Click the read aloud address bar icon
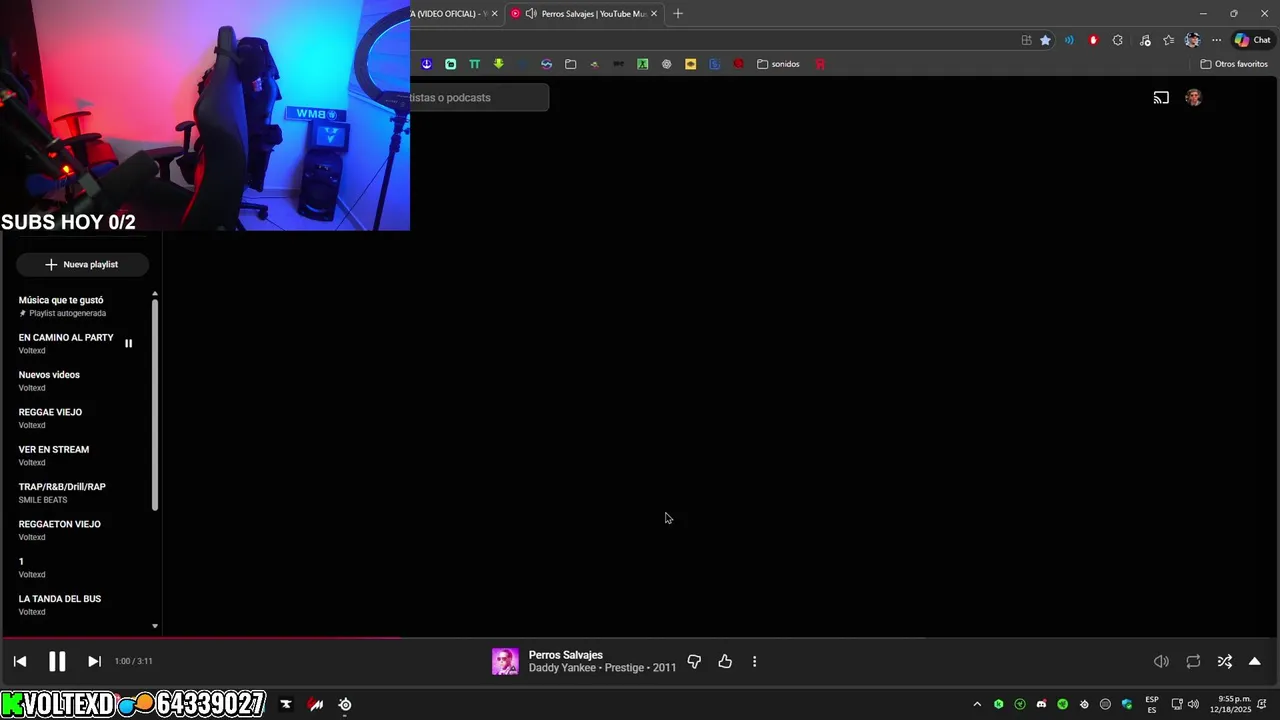The height and width of the screenshot is (720, 1280). click(1069, 40)
